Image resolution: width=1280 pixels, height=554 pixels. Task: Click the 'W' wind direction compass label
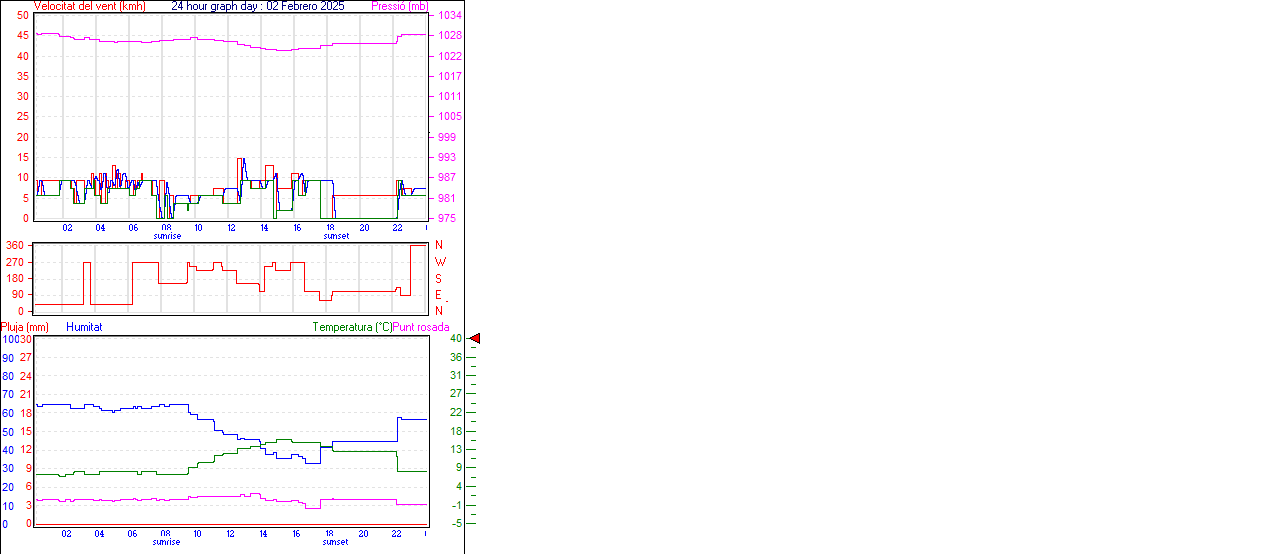439,261
